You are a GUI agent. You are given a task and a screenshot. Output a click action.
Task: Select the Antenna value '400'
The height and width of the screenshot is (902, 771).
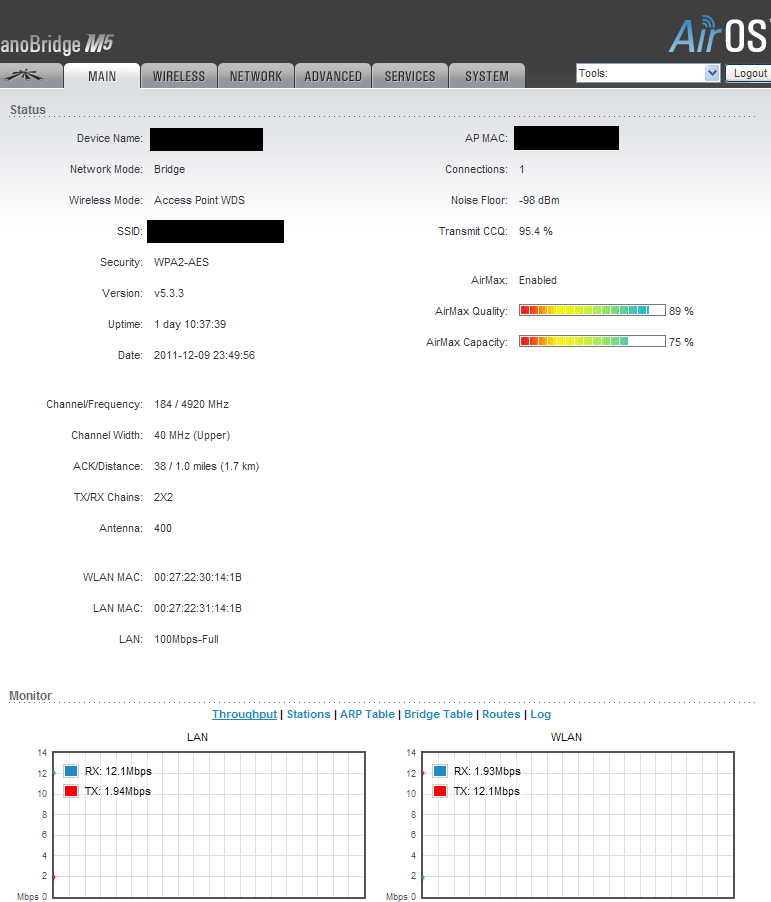pyautogui.click(x=163, y=528)
